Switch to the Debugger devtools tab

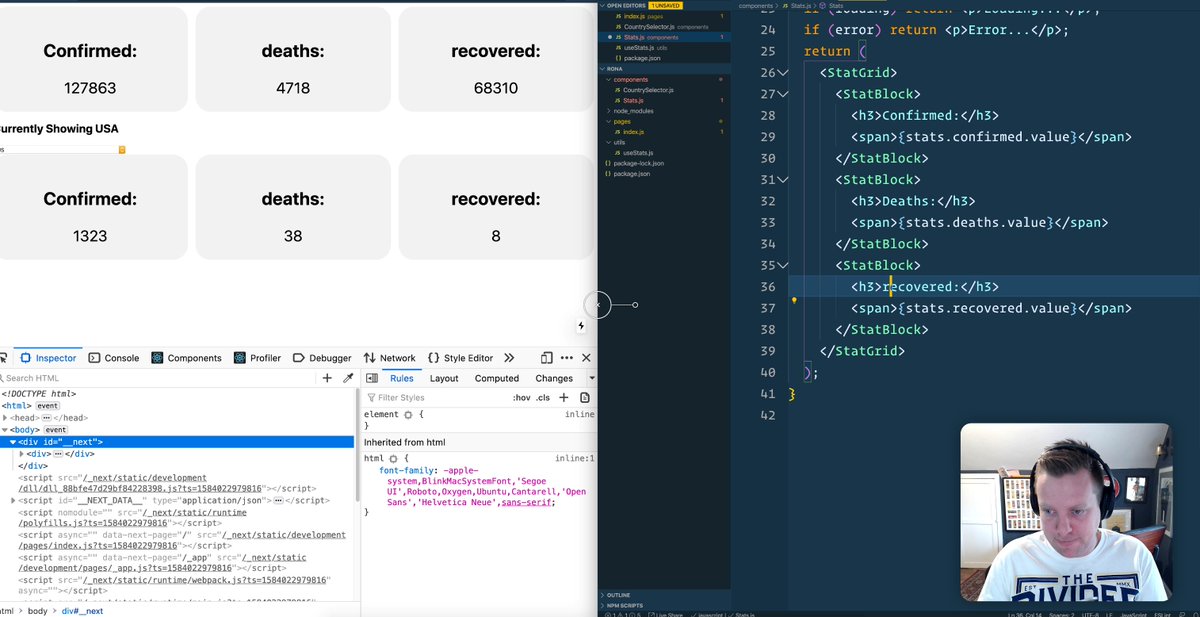coord(322,358)
